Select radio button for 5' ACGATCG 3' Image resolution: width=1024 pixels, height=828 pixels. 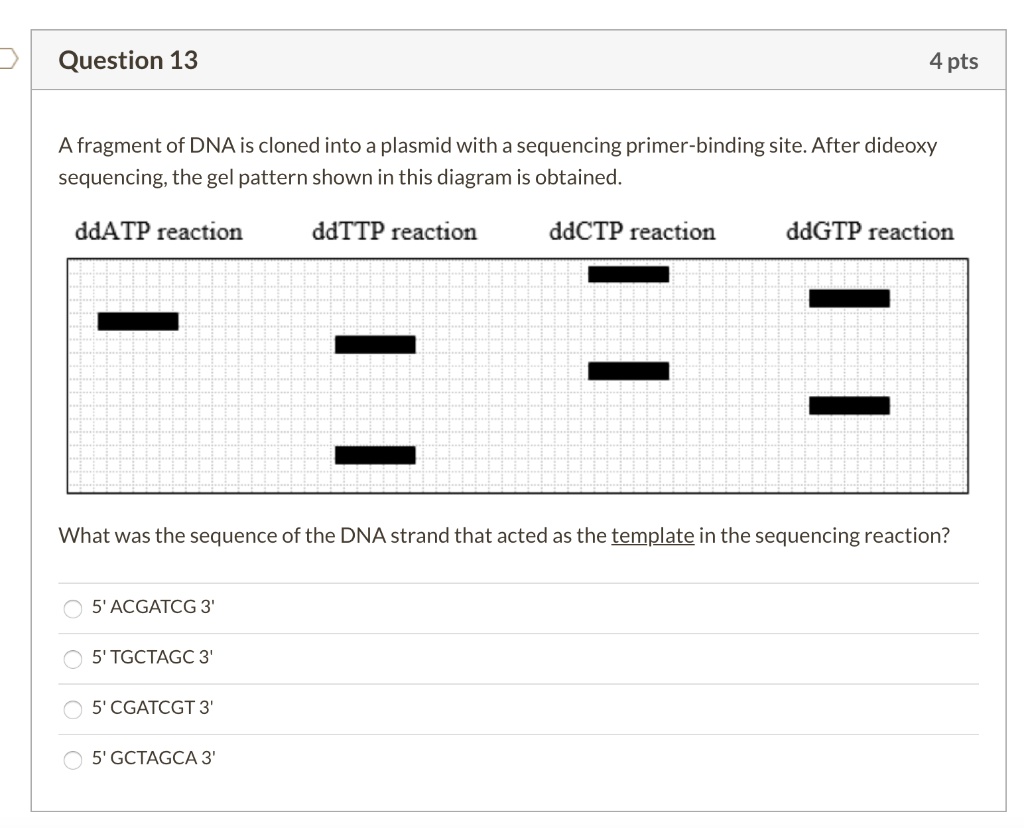pyautogui.click(x=72, y=608)
